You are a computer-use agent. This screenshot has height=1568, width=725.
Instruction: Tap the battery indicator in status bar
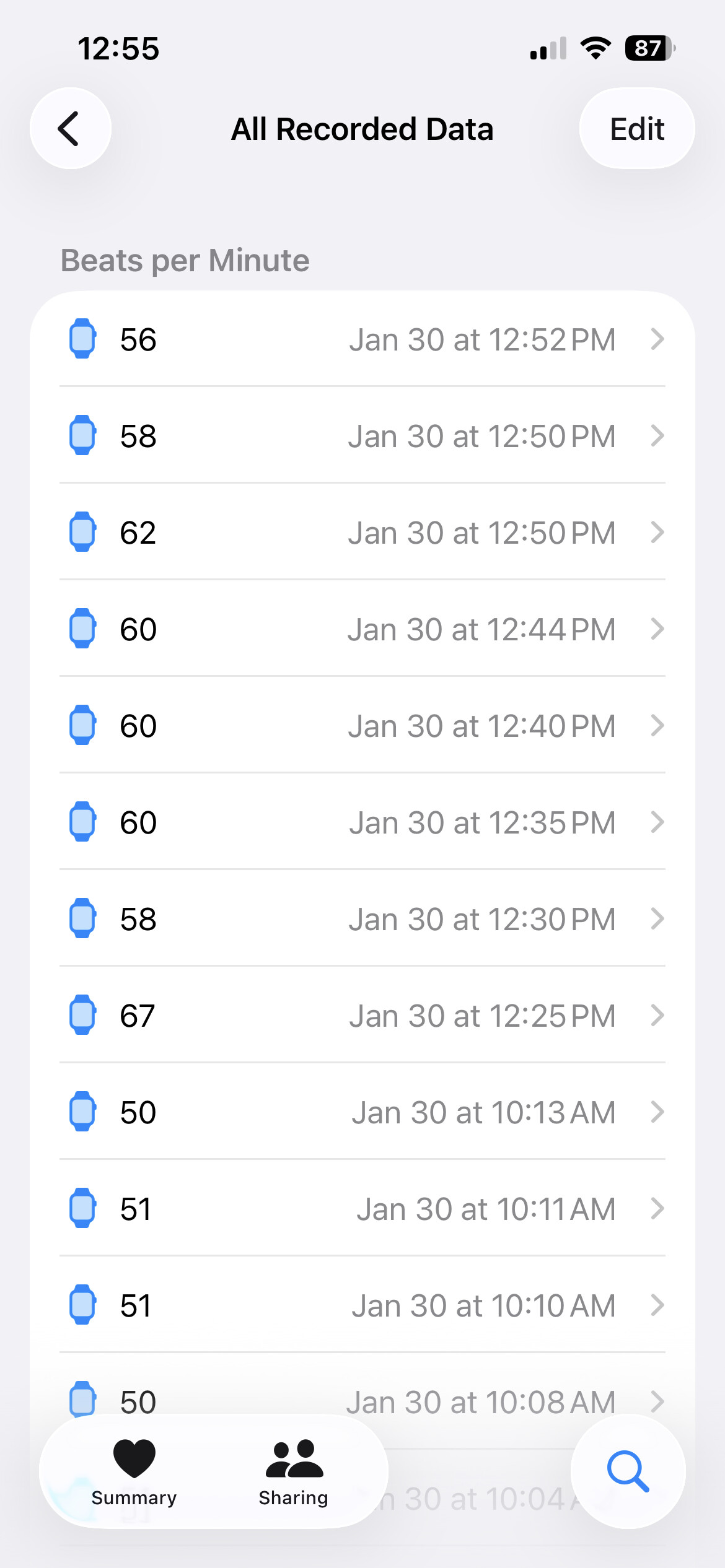(x=649, y=48)
